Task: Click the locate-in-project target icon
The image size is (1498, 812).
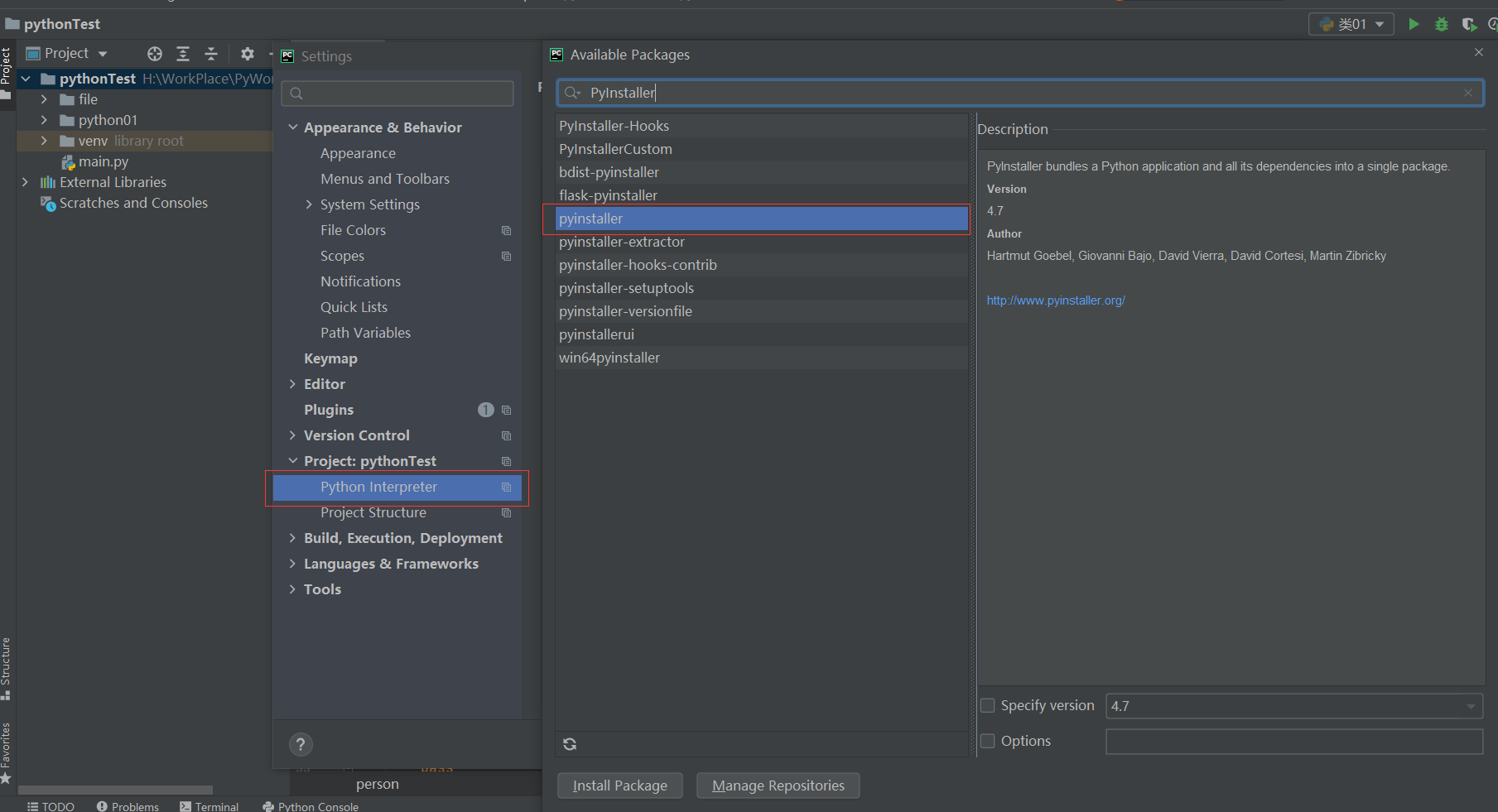Action: tap(155, 54)
